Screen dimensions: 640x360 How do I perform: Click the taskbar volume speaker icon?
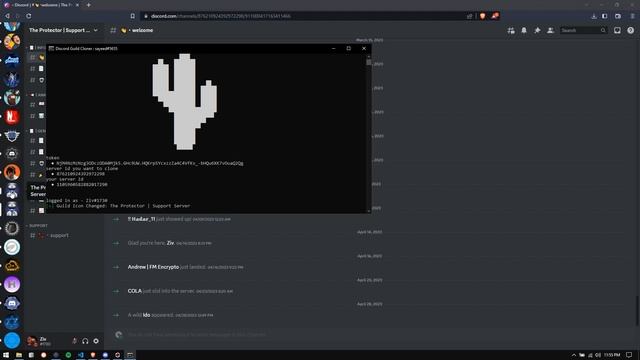598,355
